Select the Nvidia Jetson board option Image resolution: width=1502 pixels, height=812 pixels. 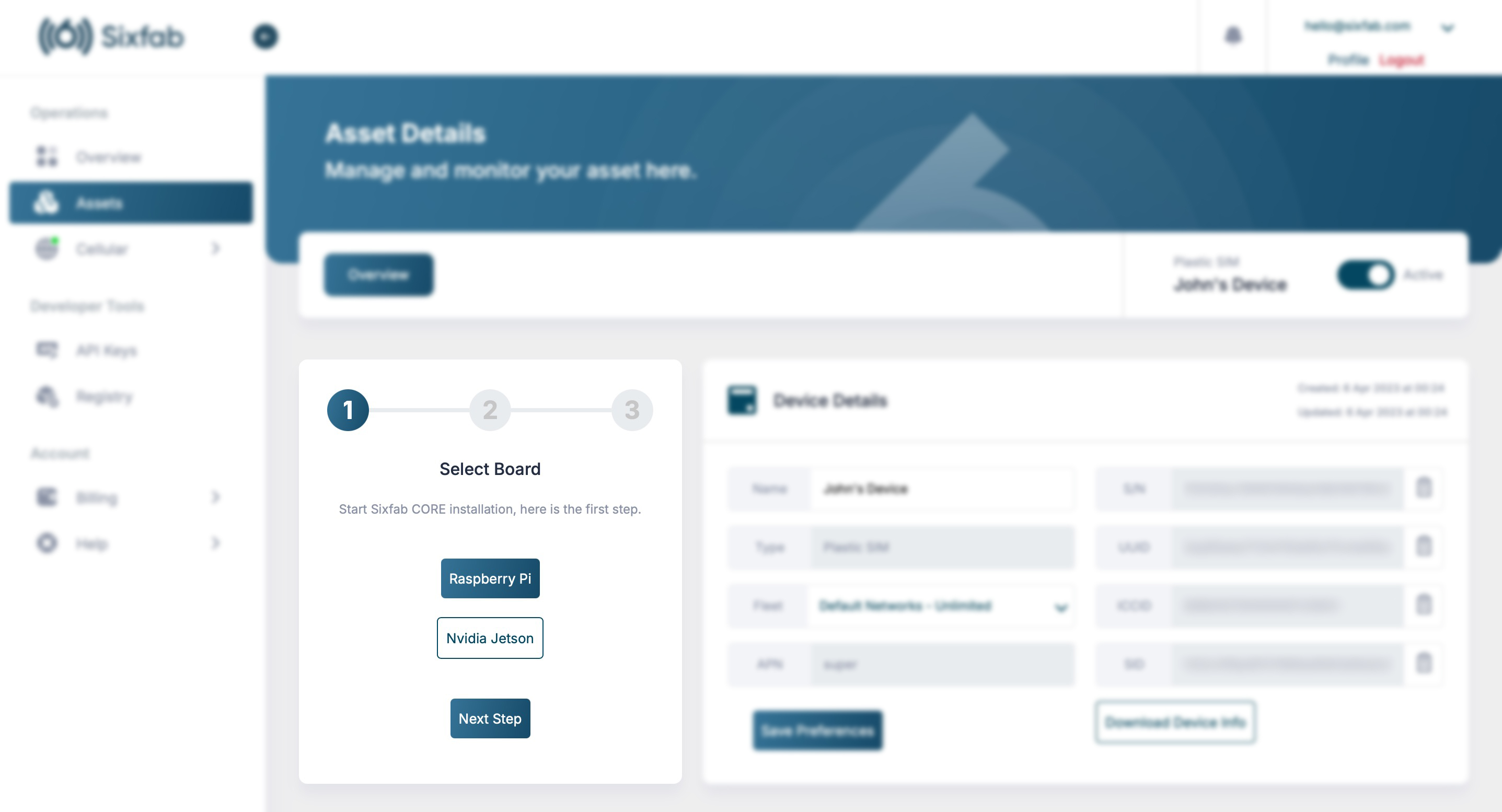pos(490,638)
